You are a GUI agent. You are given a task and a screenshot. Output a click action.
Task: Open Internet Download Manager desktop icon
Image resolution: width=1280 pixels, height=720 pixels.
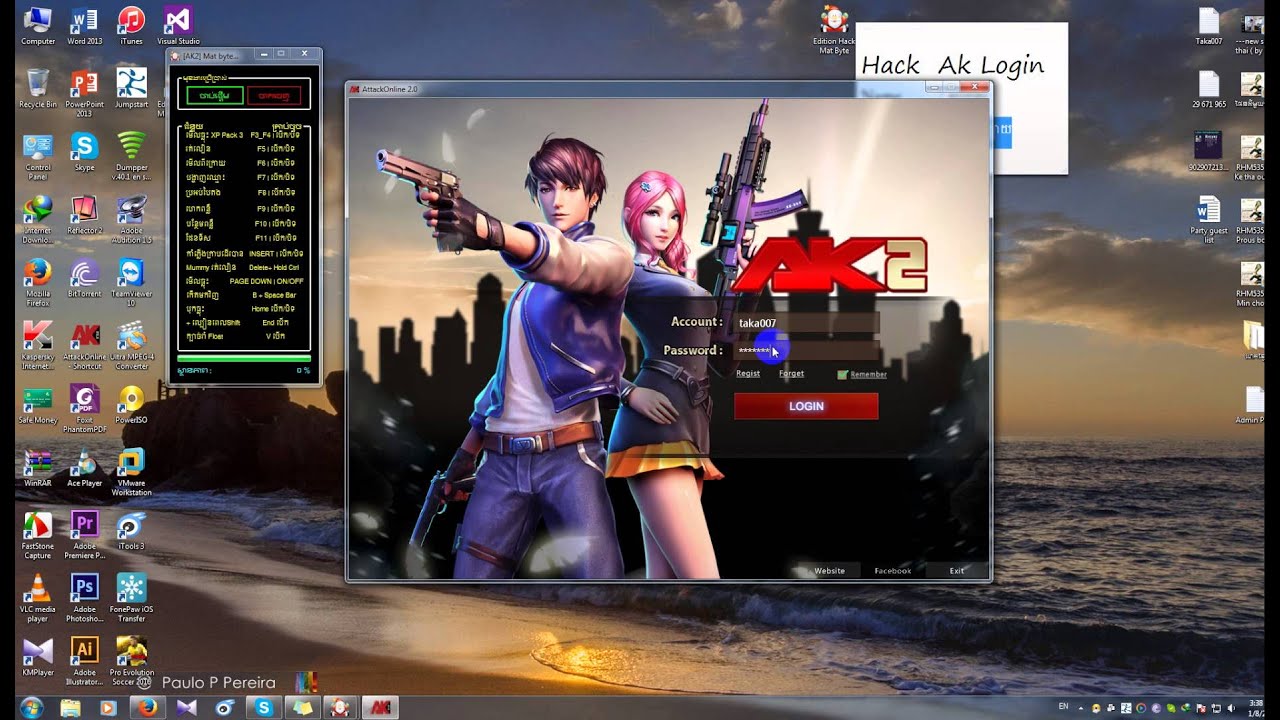38,220
